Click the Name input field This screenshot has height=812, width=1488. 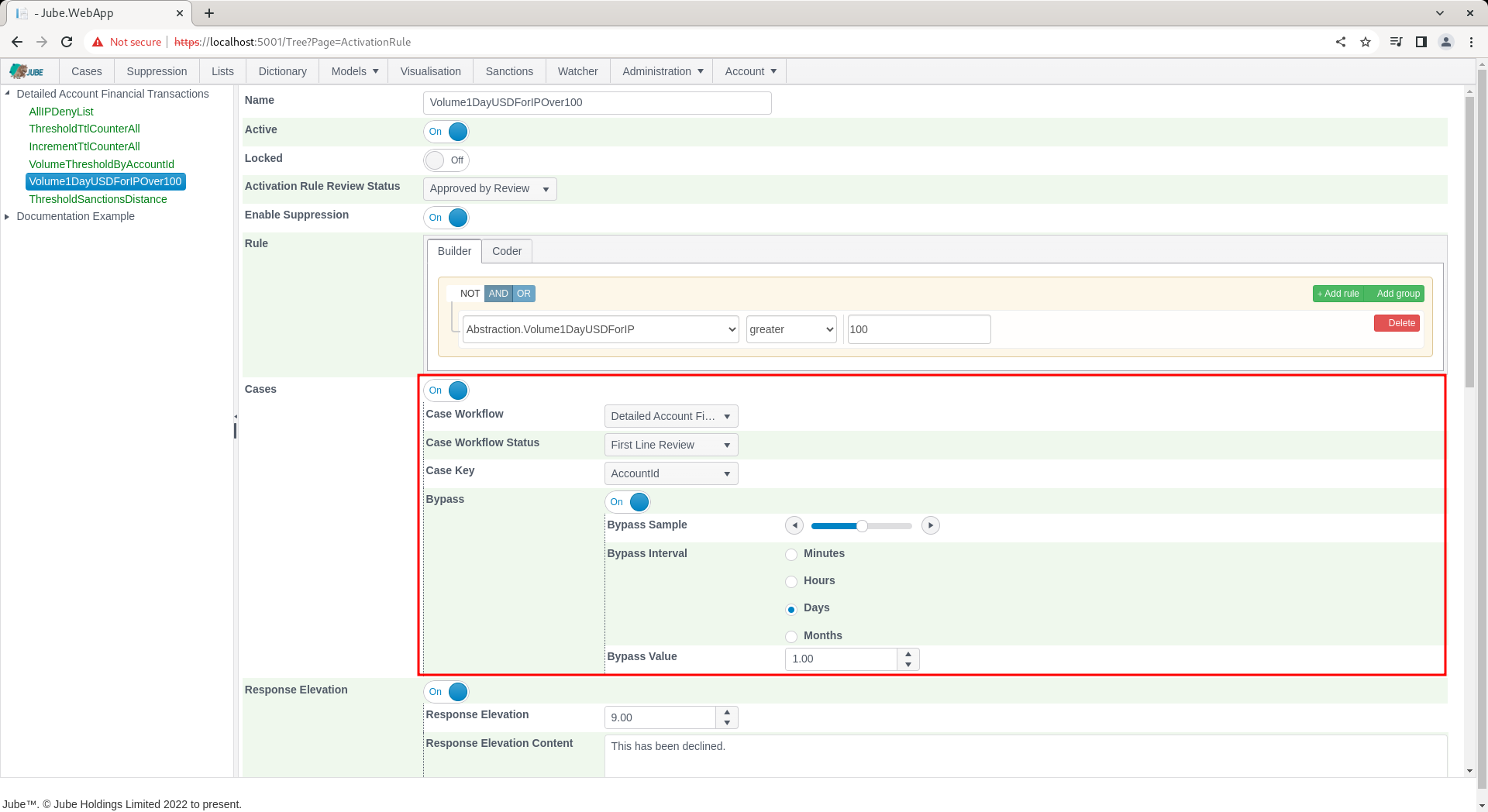pyautogui.click(x=598, y=103)
